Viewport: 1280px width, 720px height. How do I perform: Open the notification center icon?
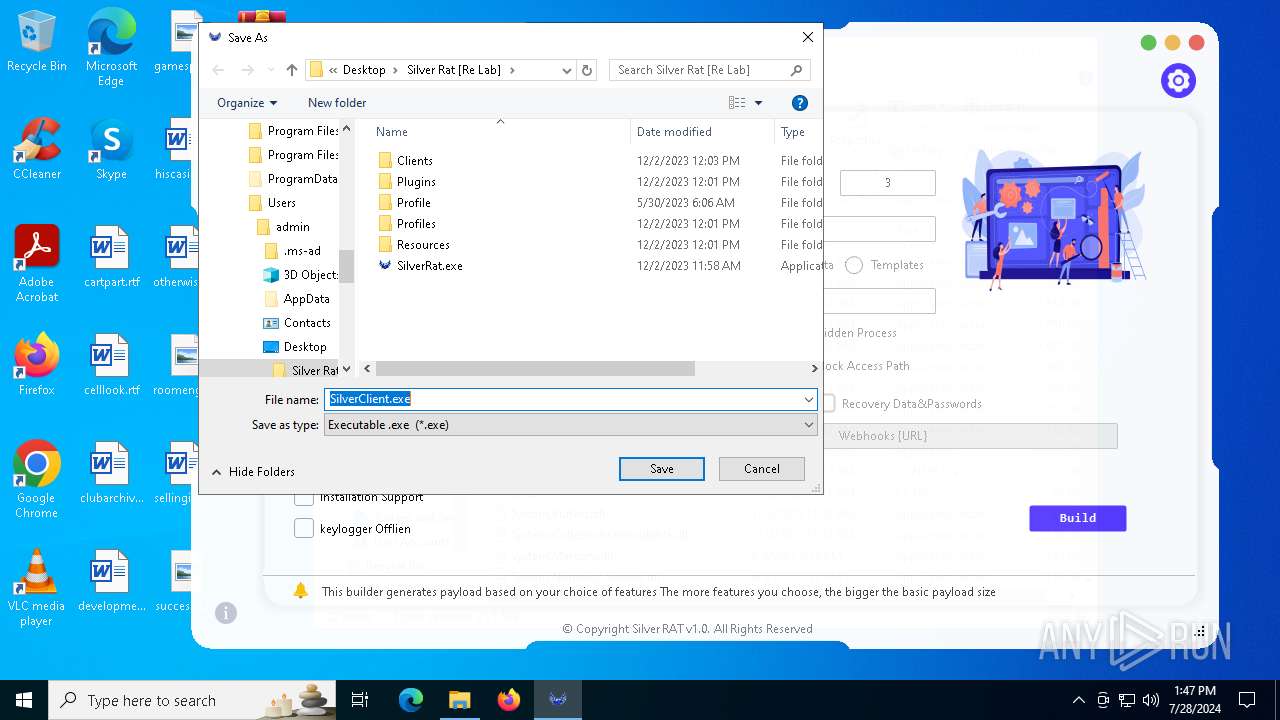pos(1247,700)
